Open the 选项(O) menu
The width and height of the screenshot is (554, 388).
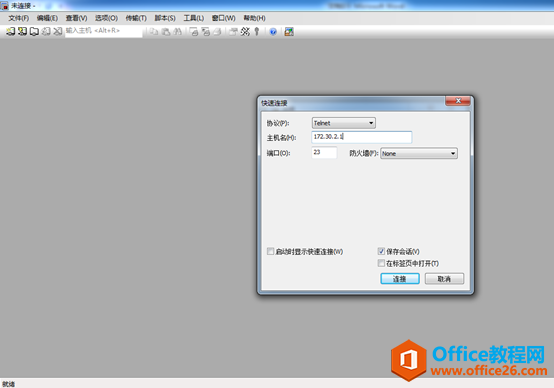[x=106, y=18]
